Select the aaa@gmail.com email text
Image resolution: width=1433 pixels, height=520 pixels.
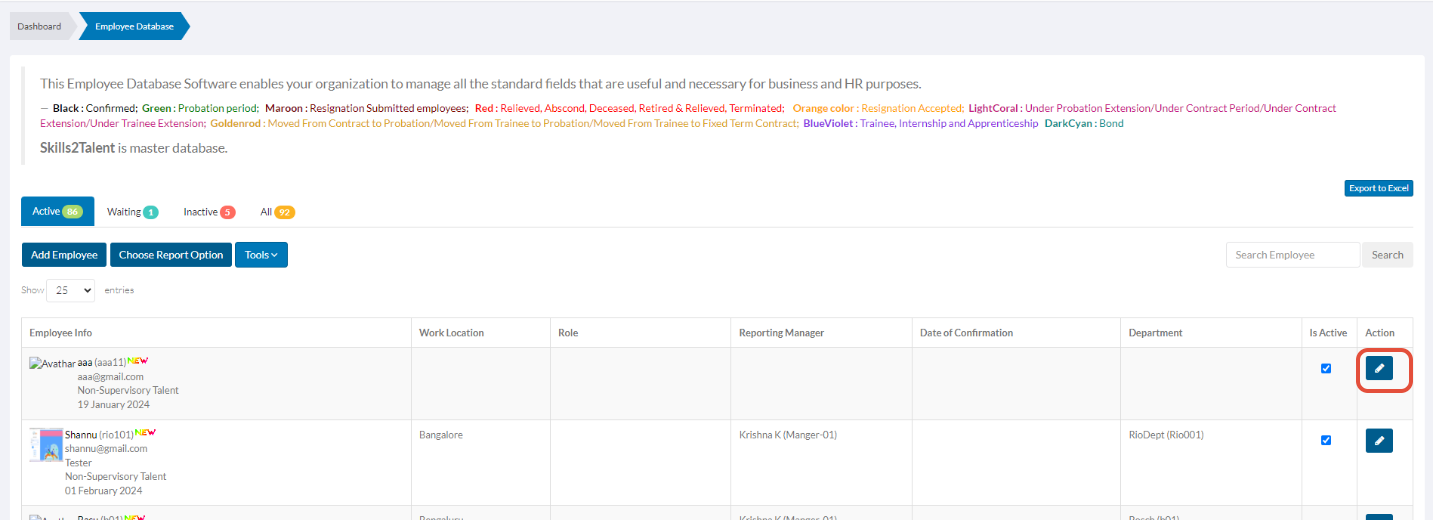pyautogui.click(x=110, y=376)
